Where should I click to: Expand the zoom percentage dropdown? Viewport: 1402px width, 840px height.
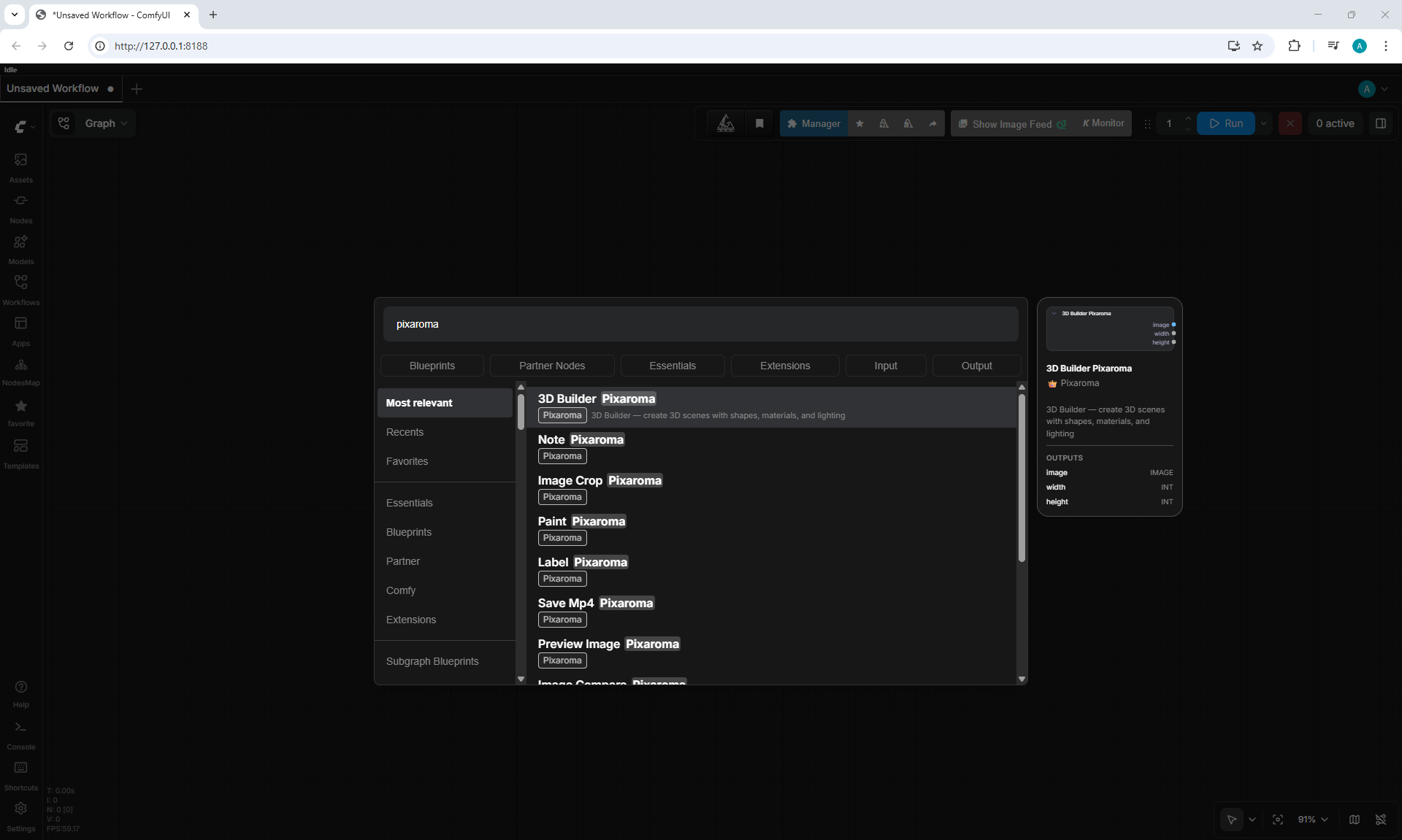(x=1313, y=820)
